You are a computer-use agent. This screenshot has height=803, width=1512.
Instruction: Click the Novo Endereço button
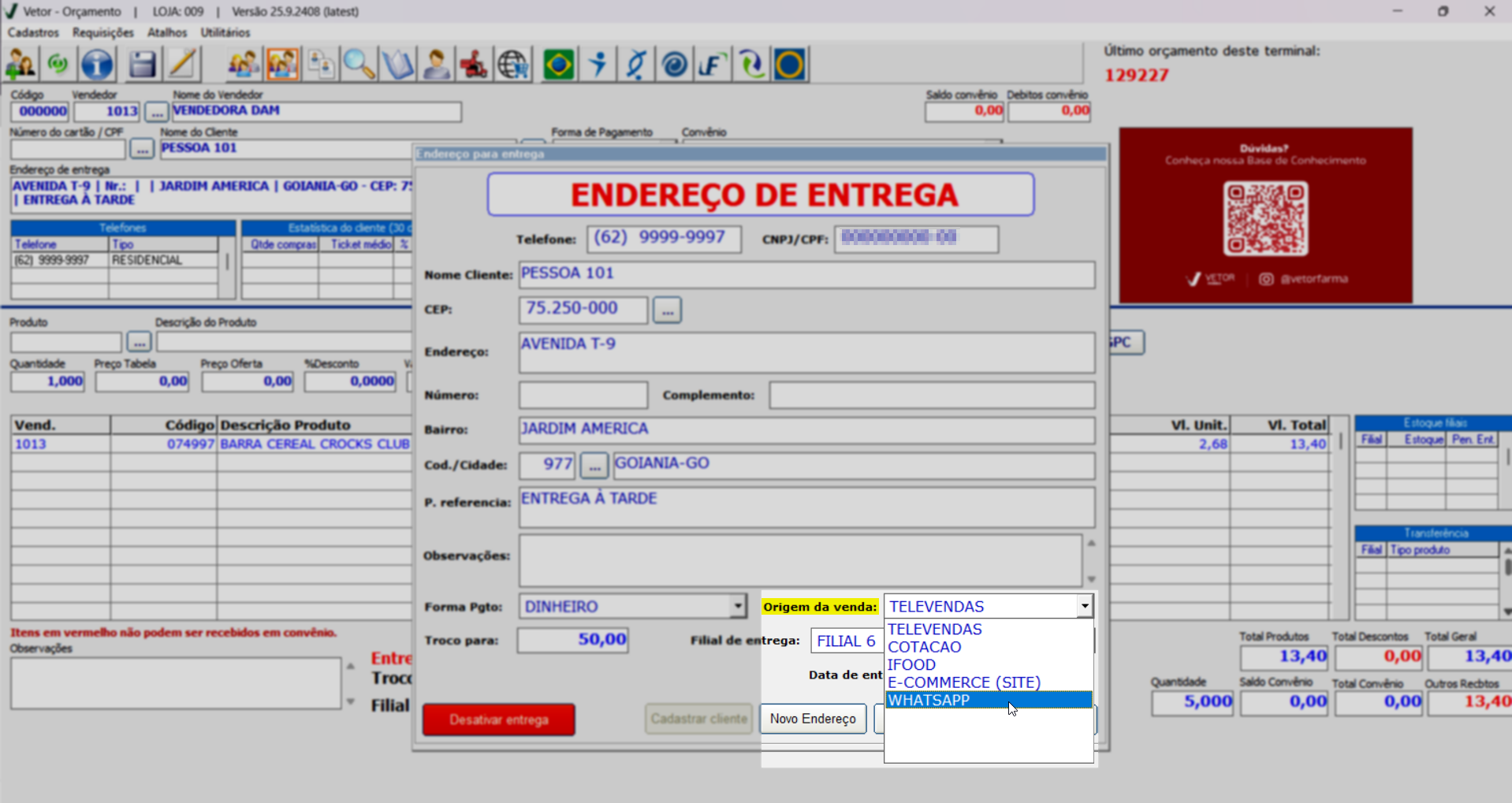tap(813, 719)
